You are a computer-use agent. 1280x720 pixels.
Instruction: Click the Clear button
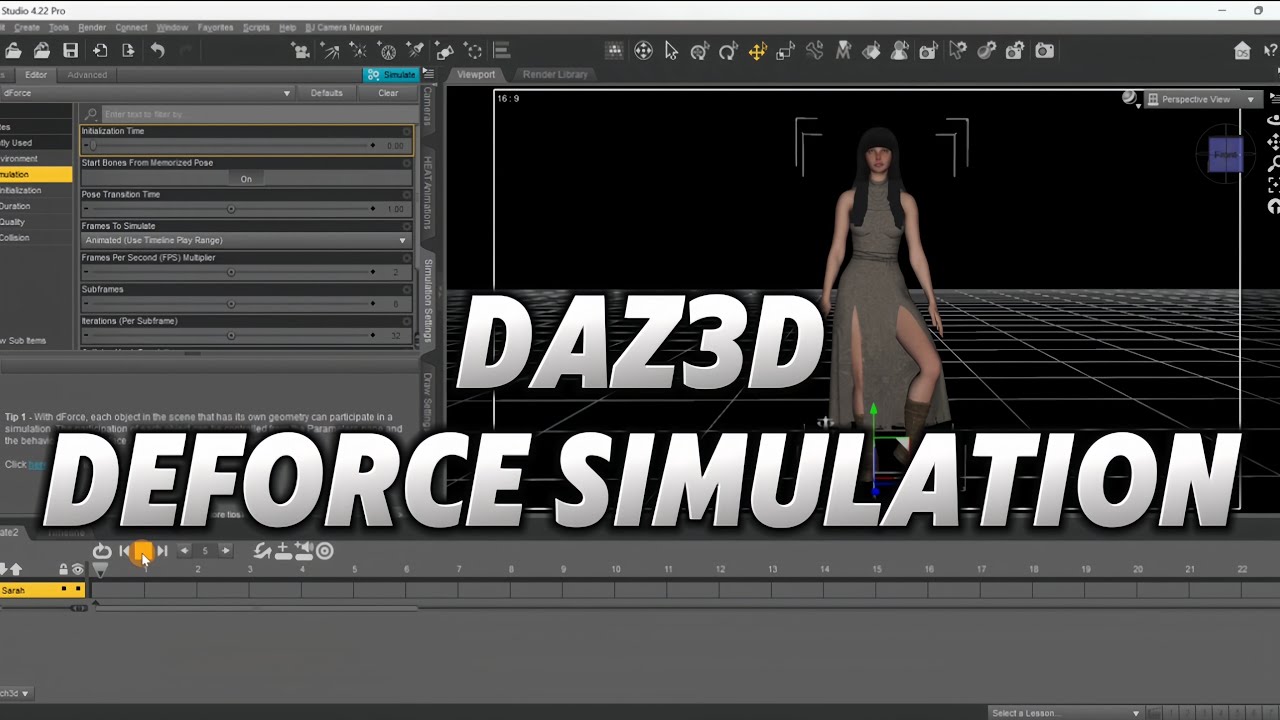pos(388,93)
